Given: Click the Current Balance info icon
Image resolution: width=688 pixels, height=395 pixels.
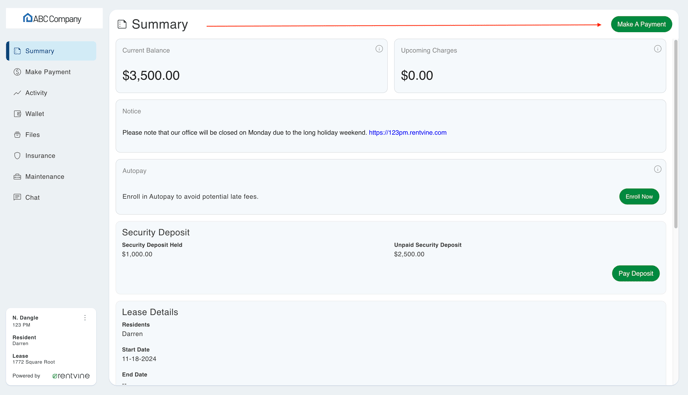Looking at the screenshot, I should pyautogui.click(x=379, y=49).
